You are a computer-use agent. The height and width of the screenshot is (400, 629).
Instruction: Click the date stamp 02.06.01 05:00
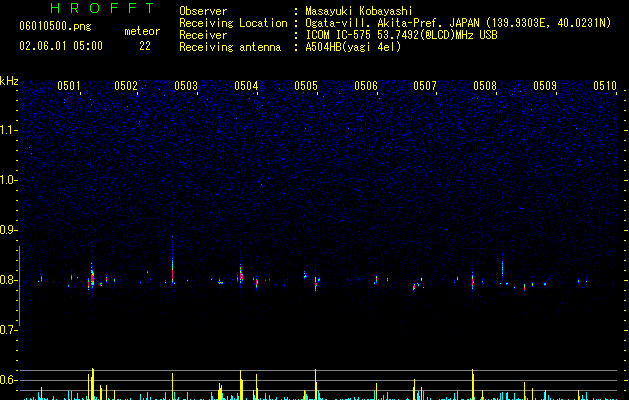click(x=61, y=46)
